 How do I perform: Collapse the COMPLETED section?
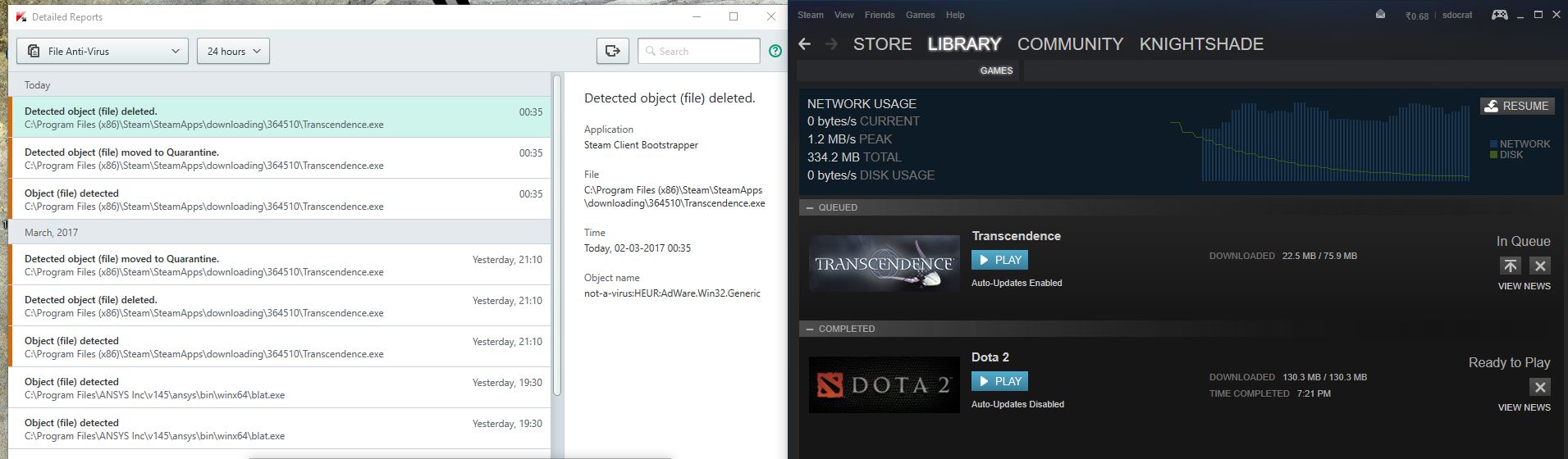tap(810, 329)
